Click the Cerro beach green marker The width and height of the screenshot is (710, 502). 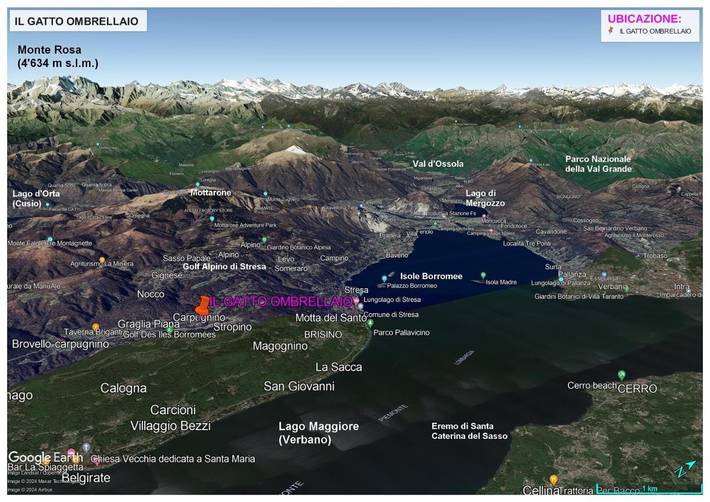pyautogui.click(x=621, y=375)
